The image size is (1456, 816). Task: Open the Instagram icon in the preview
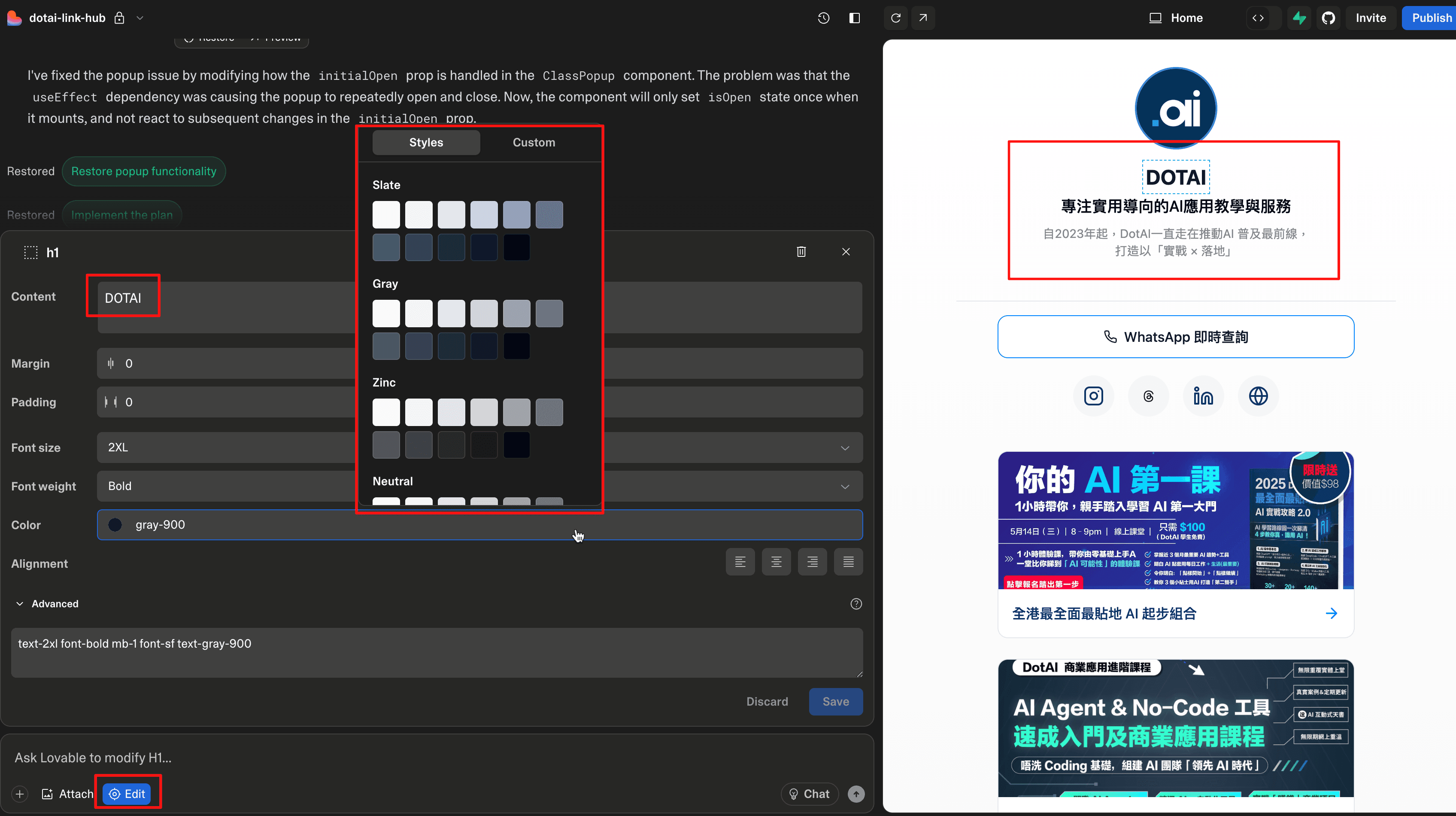[x=1094, y=396]
